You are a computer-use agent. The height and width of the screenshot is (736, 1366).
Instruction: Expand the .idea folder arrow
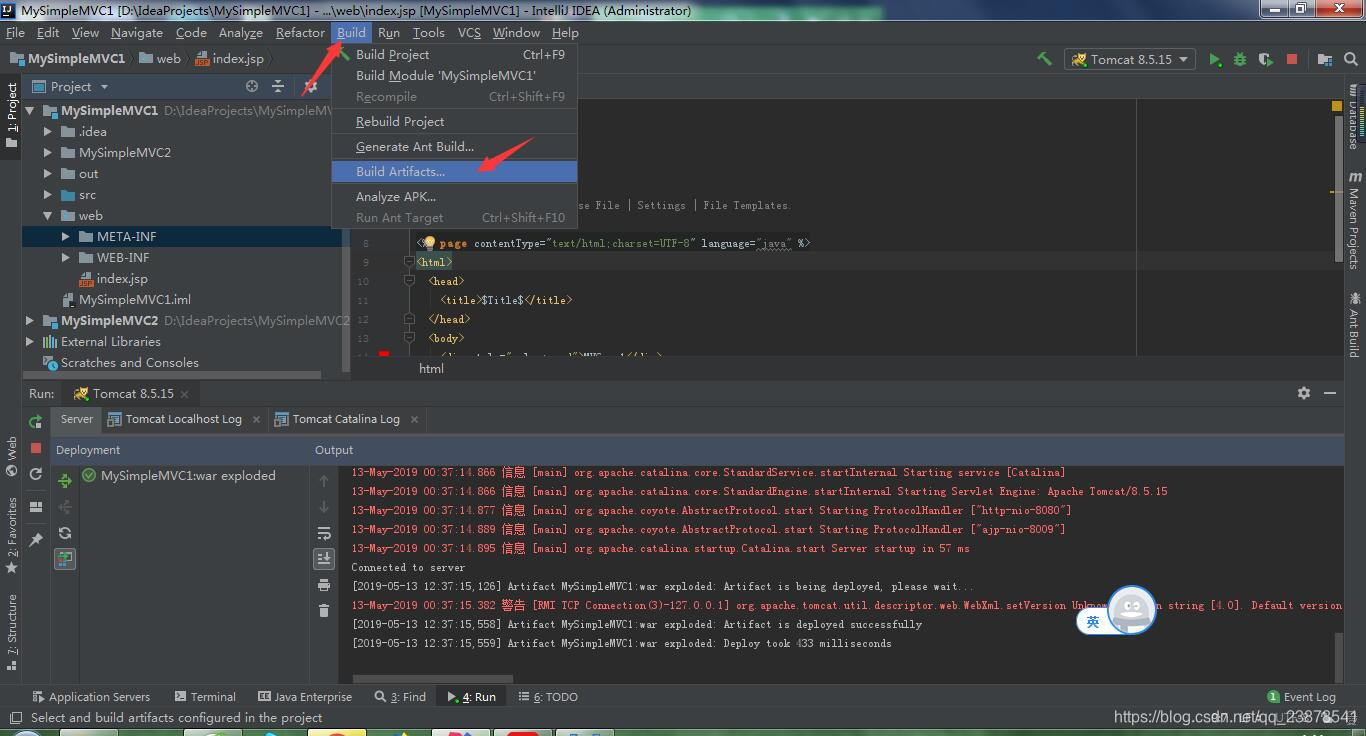click(x=48, y=131)
